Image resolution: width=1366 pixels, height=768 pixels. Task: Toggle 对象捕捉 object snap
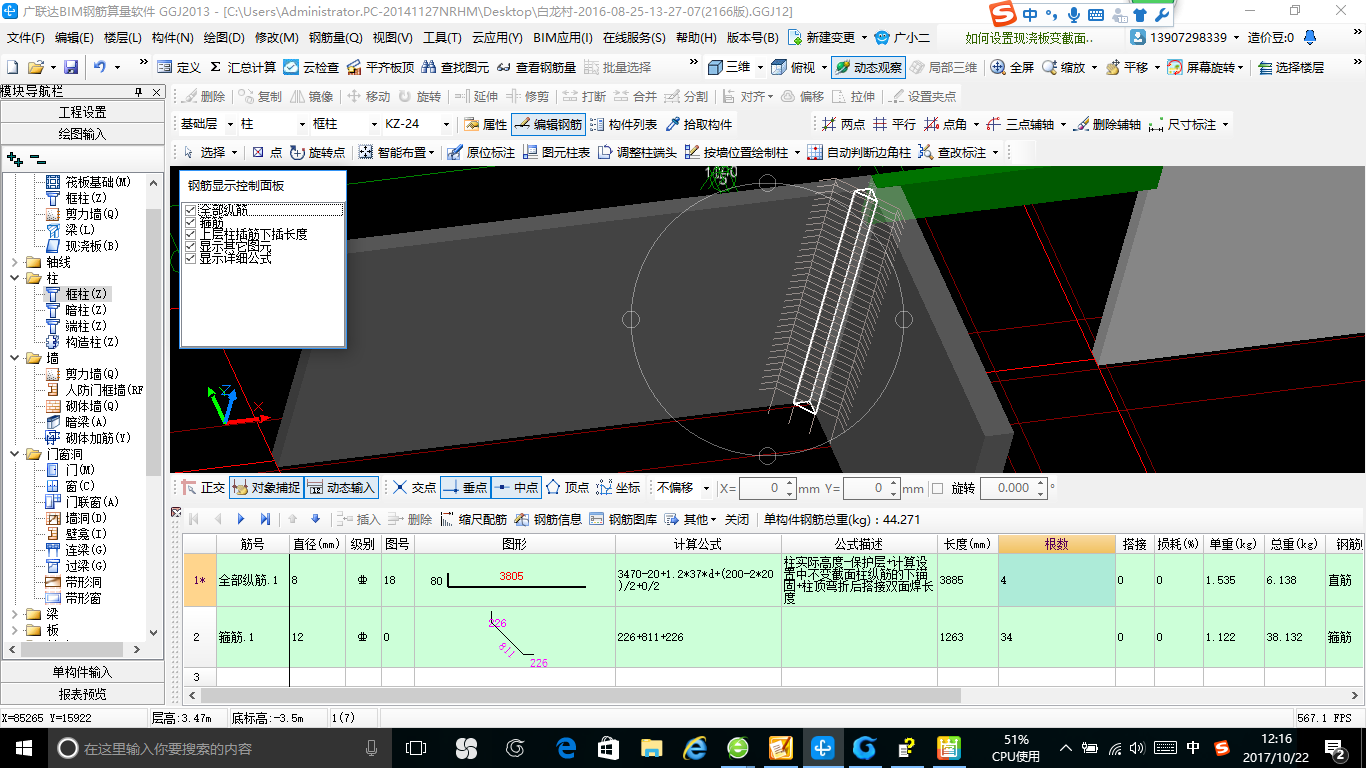(266, 488)
